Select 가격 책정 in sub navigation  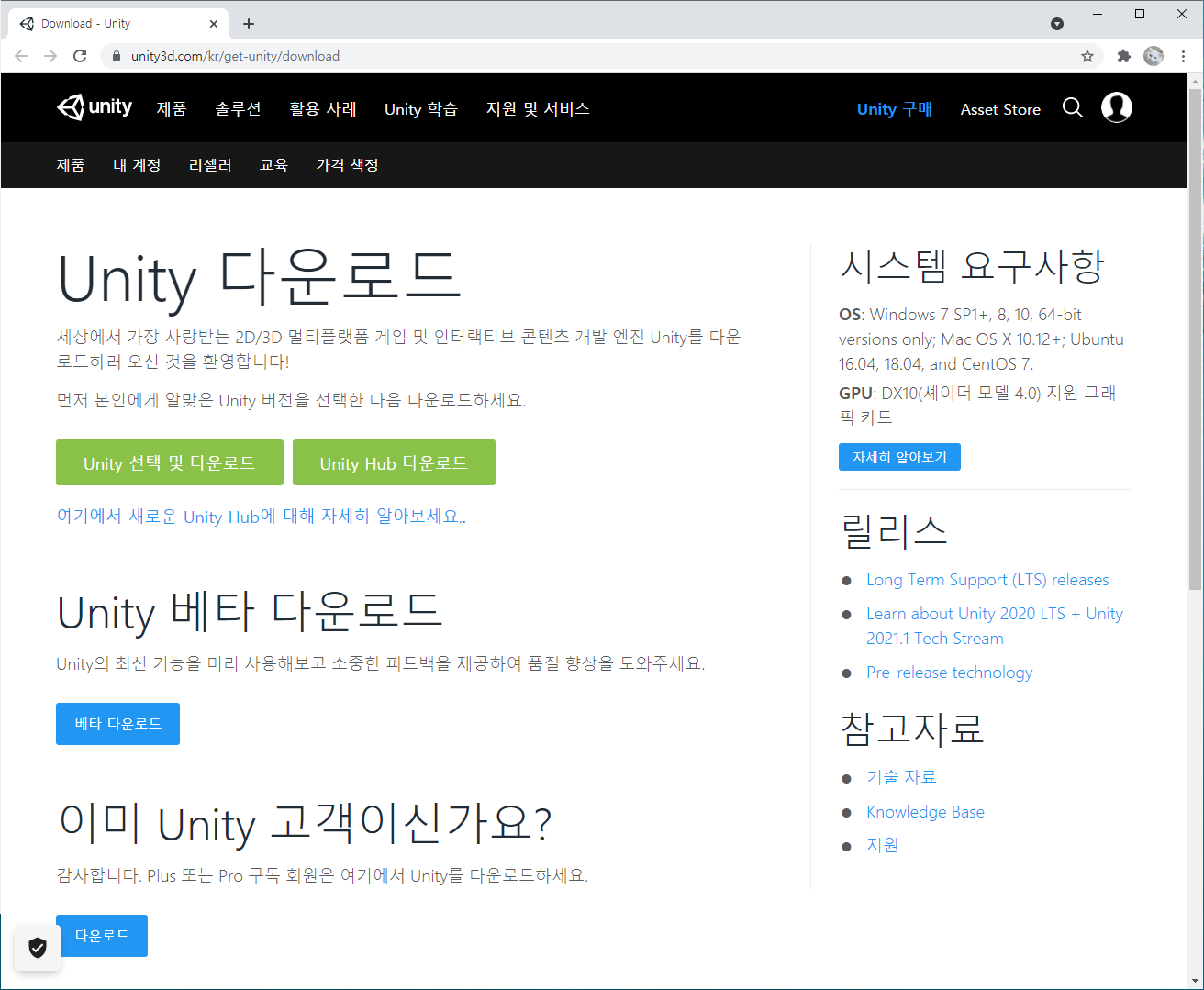347,165
